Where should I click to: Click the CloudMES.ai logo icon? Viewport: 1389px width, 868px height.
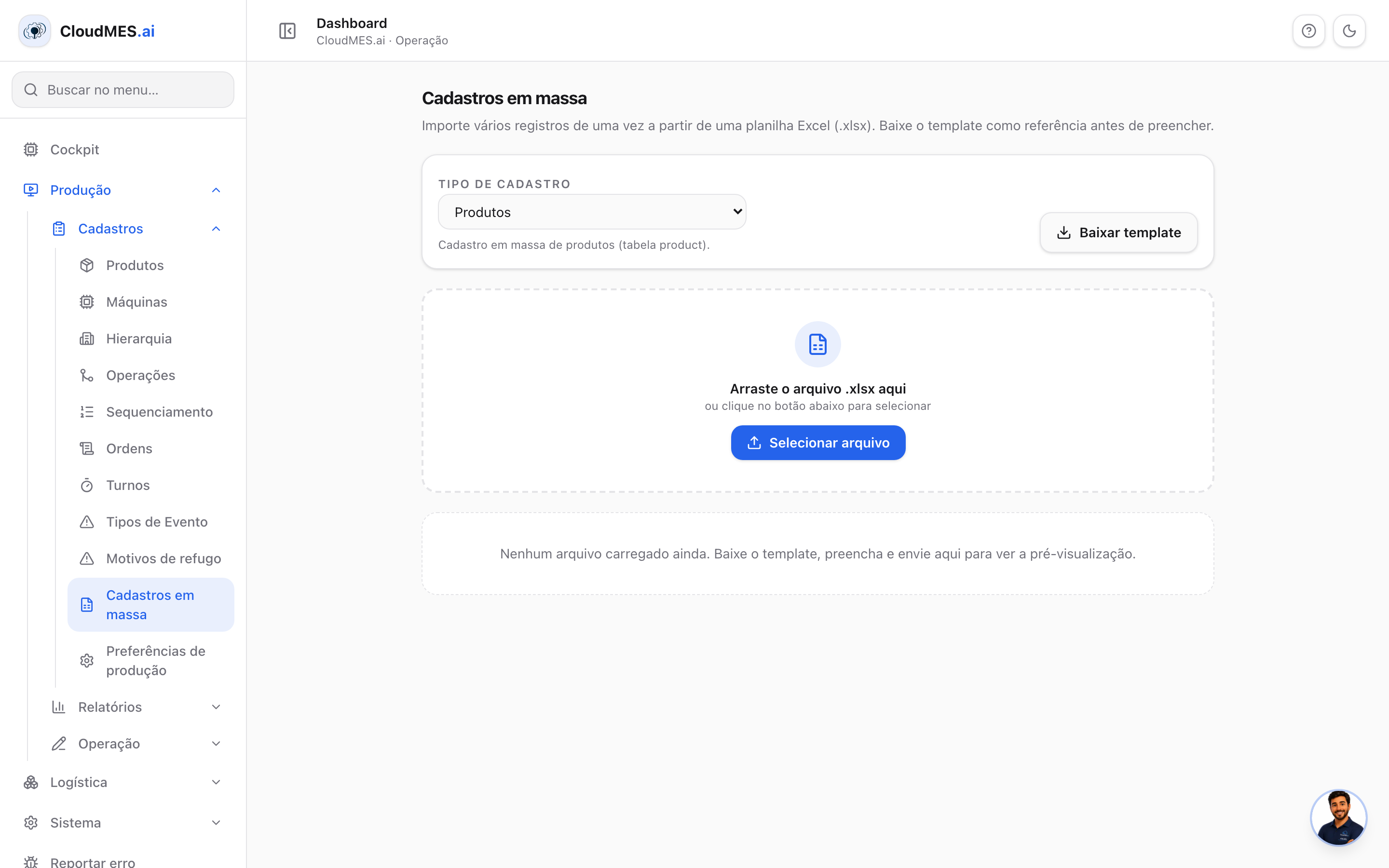point(34,31)
